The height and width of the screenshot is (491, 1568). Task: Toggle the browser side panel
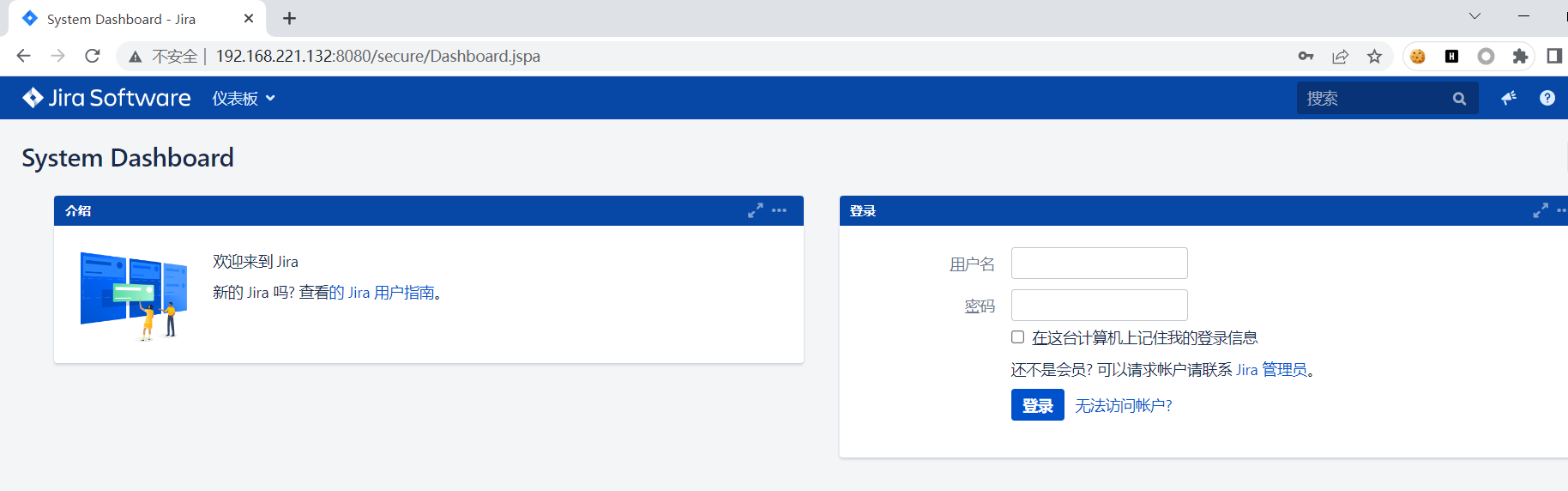point(1554,56)
